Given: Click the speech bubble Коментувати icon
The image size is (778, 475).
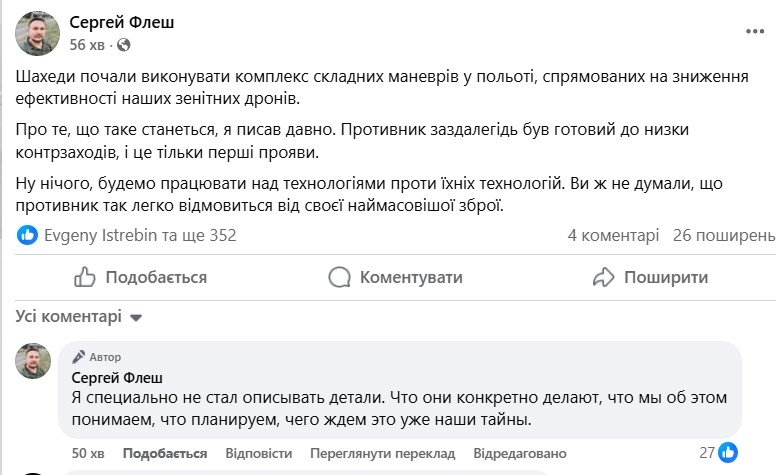Looking at the screenshot, I should point(339,277).
